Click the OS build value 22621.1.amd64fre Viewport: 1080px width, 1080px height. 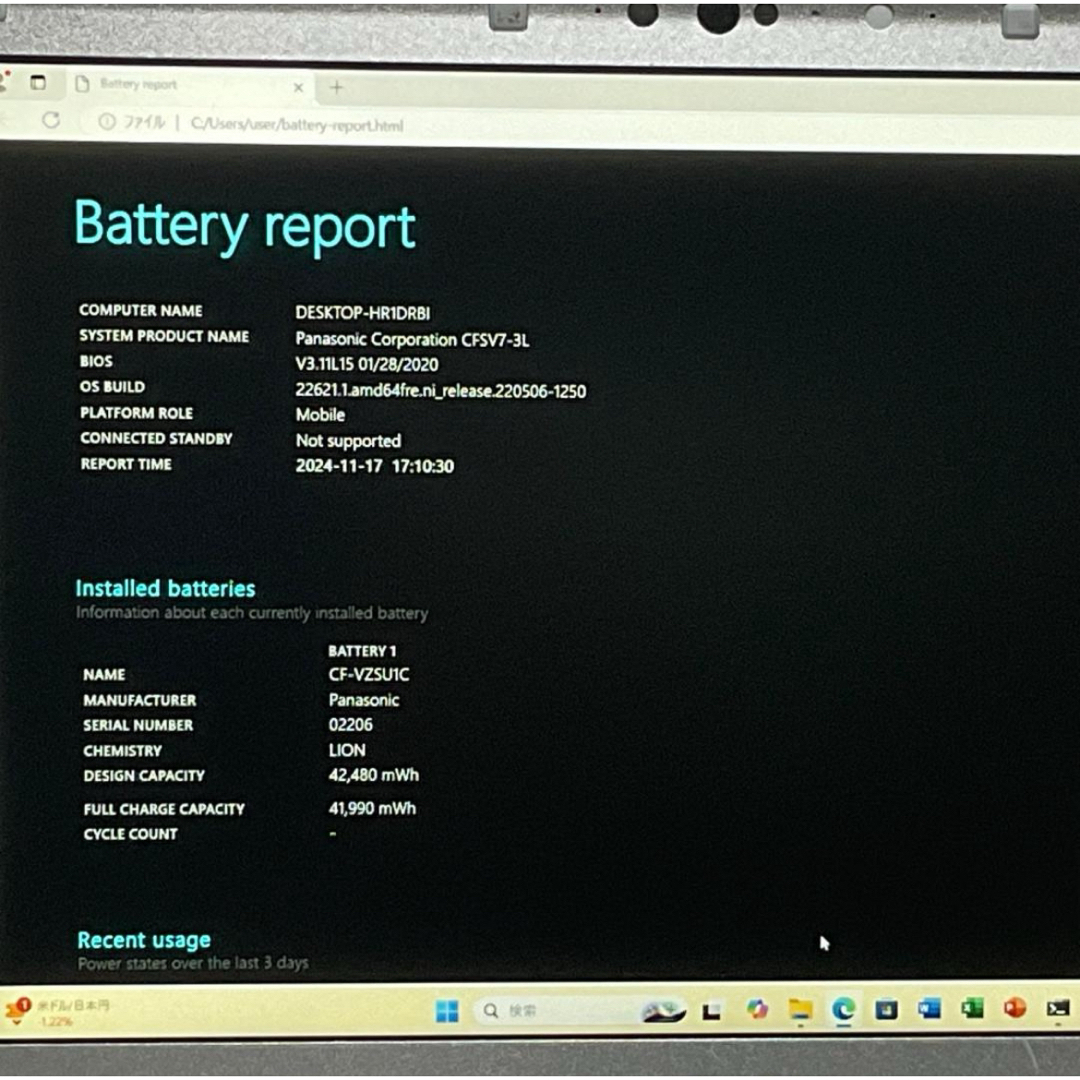point(441,391)
